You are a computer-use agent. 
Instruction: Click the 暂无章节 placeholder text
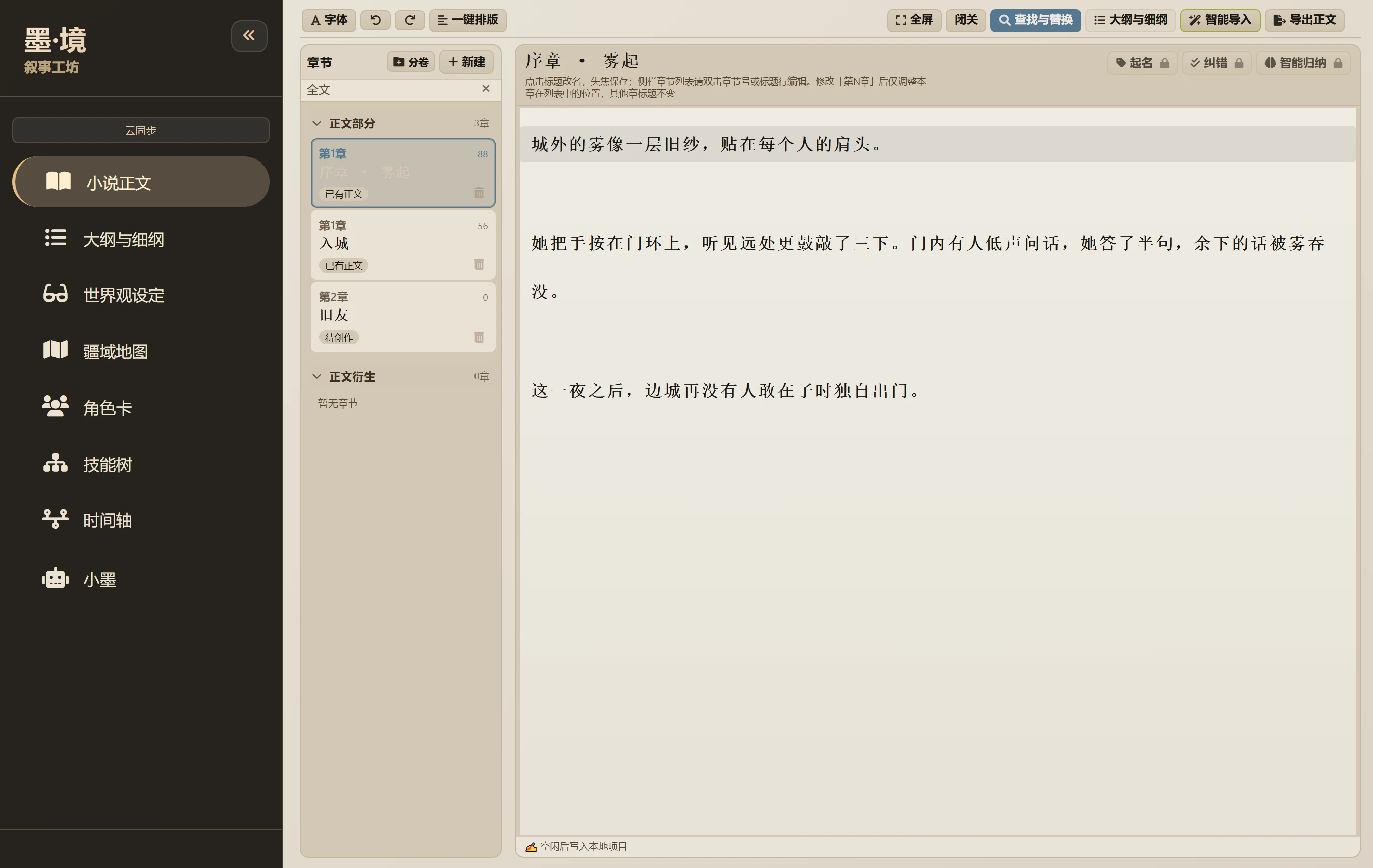pyautogui.click(x=338, y=403)
